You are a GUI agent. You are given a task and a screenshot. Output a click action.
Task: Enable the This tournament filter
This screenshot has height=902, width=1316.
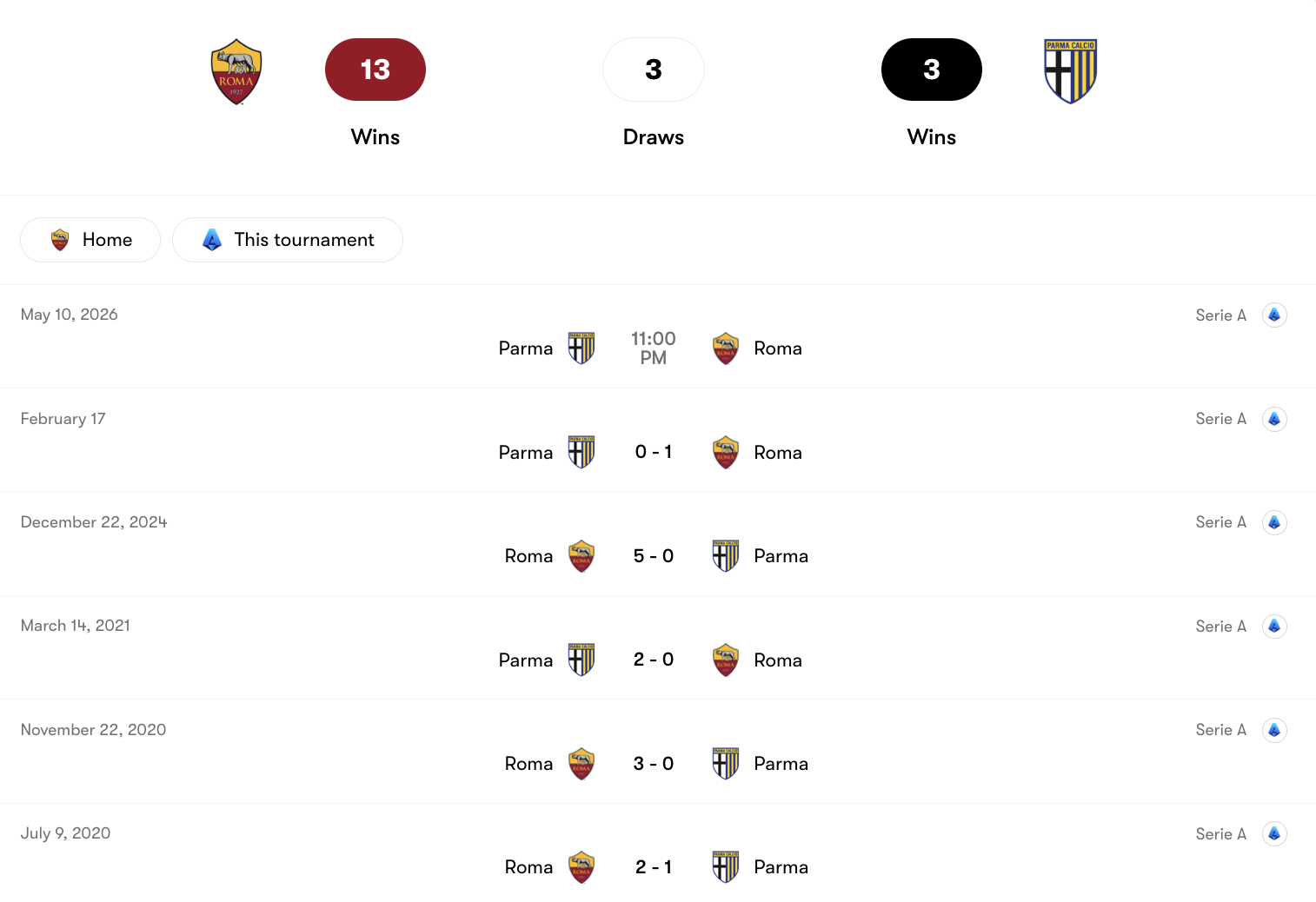coord(287,239)
